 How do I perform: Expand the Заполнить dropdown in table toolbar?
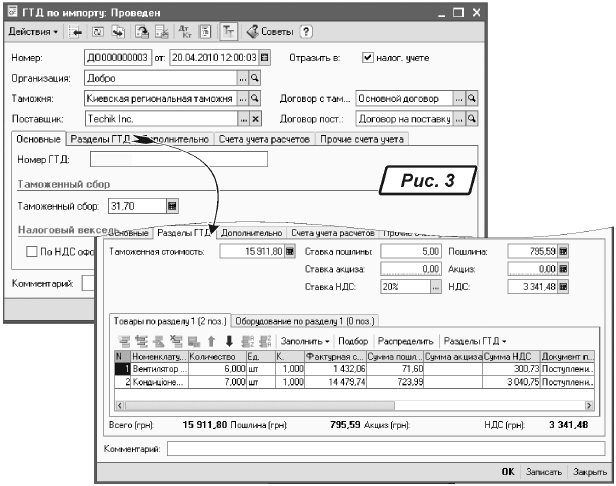click(306, 341)
